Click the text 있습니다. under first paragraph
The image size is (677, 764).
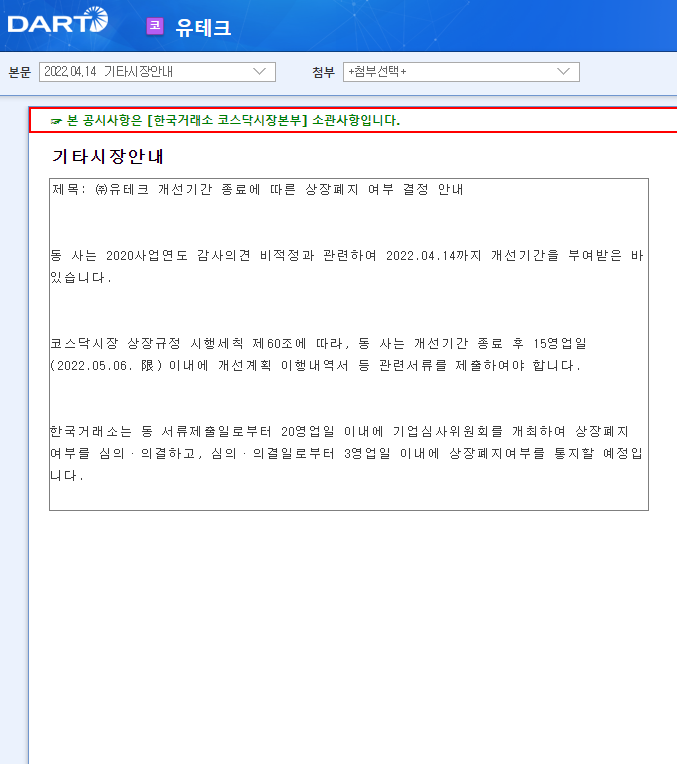[x=81, y=278]
